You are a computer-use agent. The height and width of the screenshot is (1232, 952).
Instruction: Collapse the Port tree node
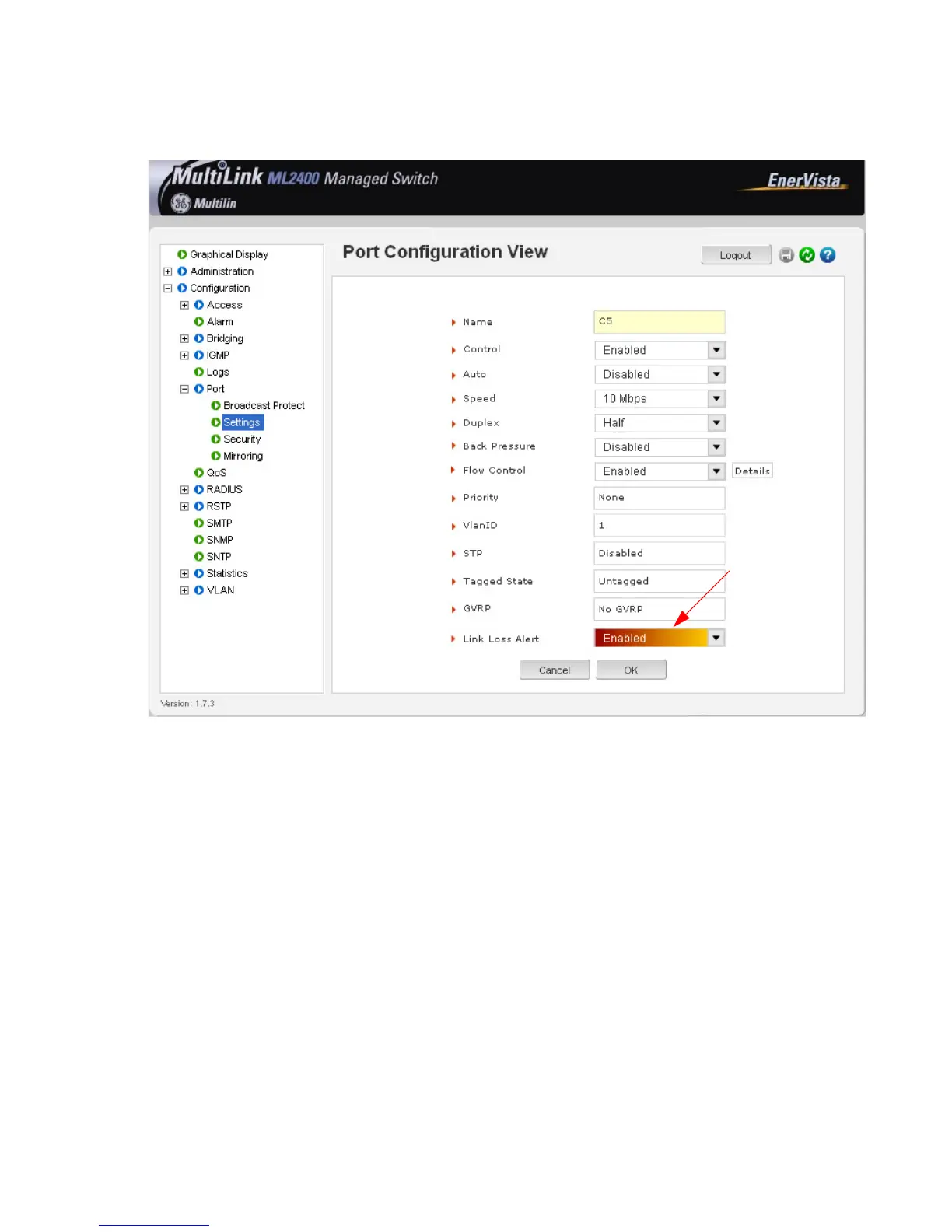[x=184, y=389]
